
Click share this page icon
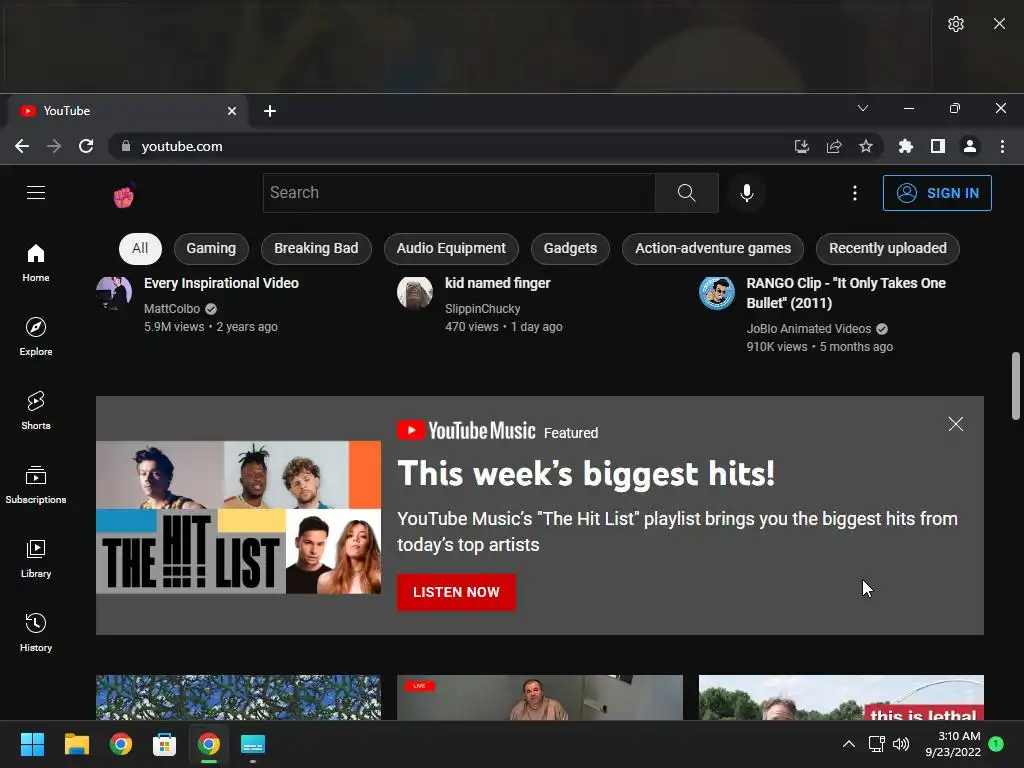click(x=834, y=146)
